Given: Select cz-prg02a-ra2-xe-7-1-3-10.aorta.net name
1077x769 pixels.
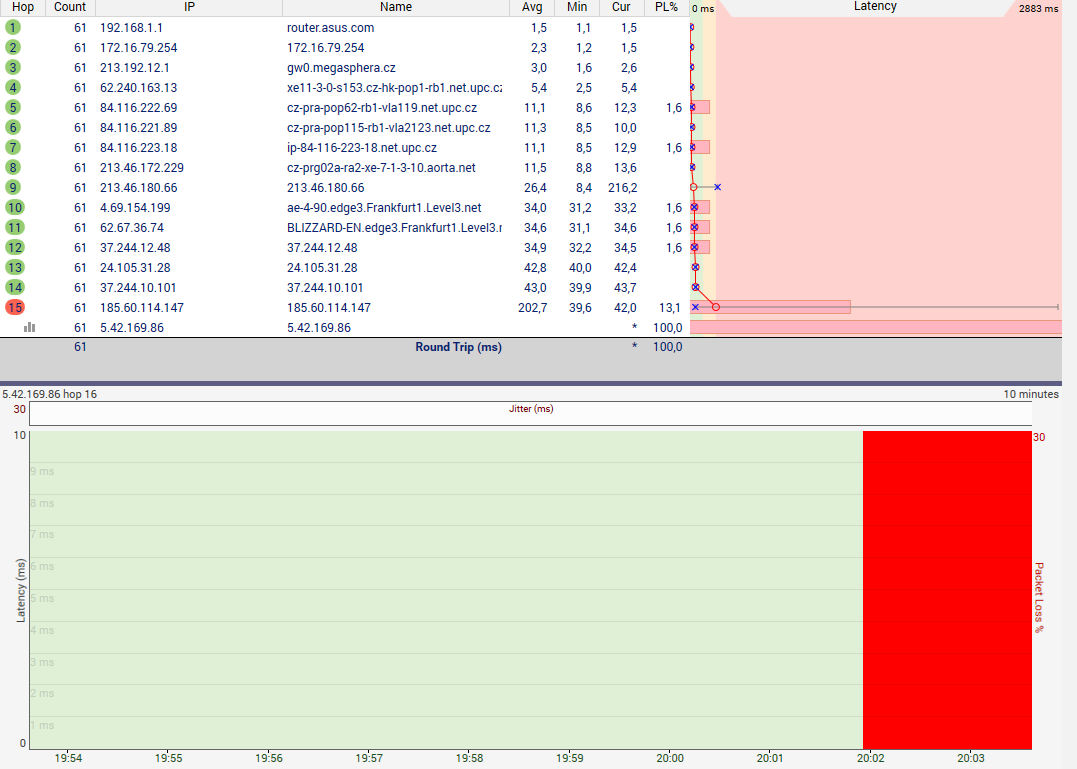Looking at the screenshot, I should [381, 168].
